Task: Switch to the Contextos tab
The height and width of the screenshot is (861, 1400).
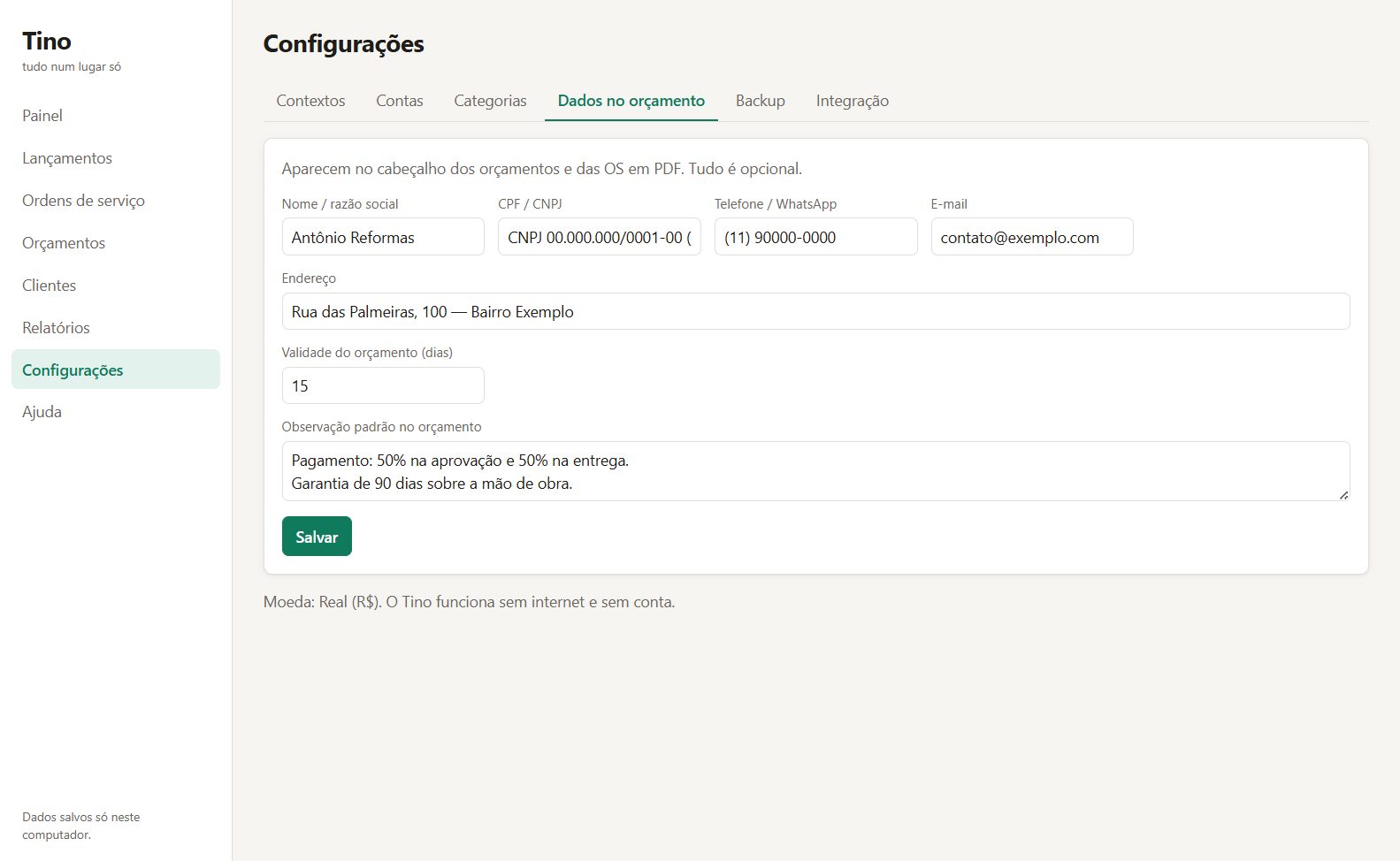Action: tap(310, 101)
